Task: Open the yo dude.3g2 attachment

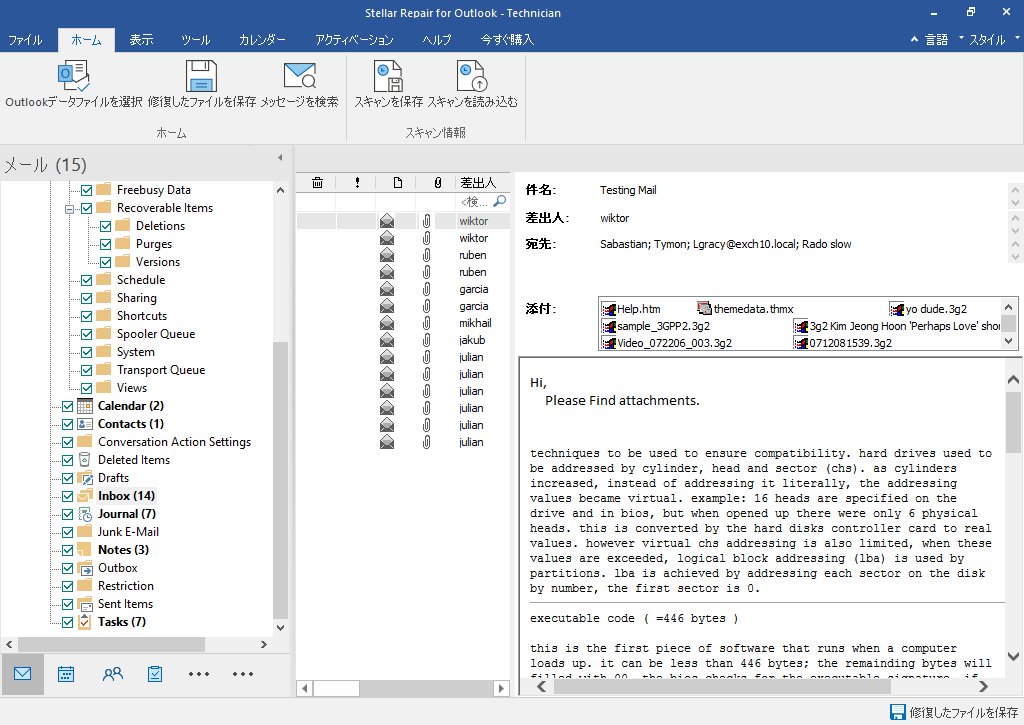Action: click(928, 309)
